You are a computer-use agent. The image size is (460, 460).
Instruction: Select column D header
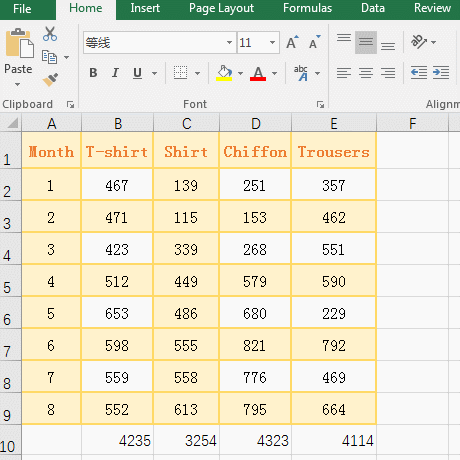click(255, 123)
